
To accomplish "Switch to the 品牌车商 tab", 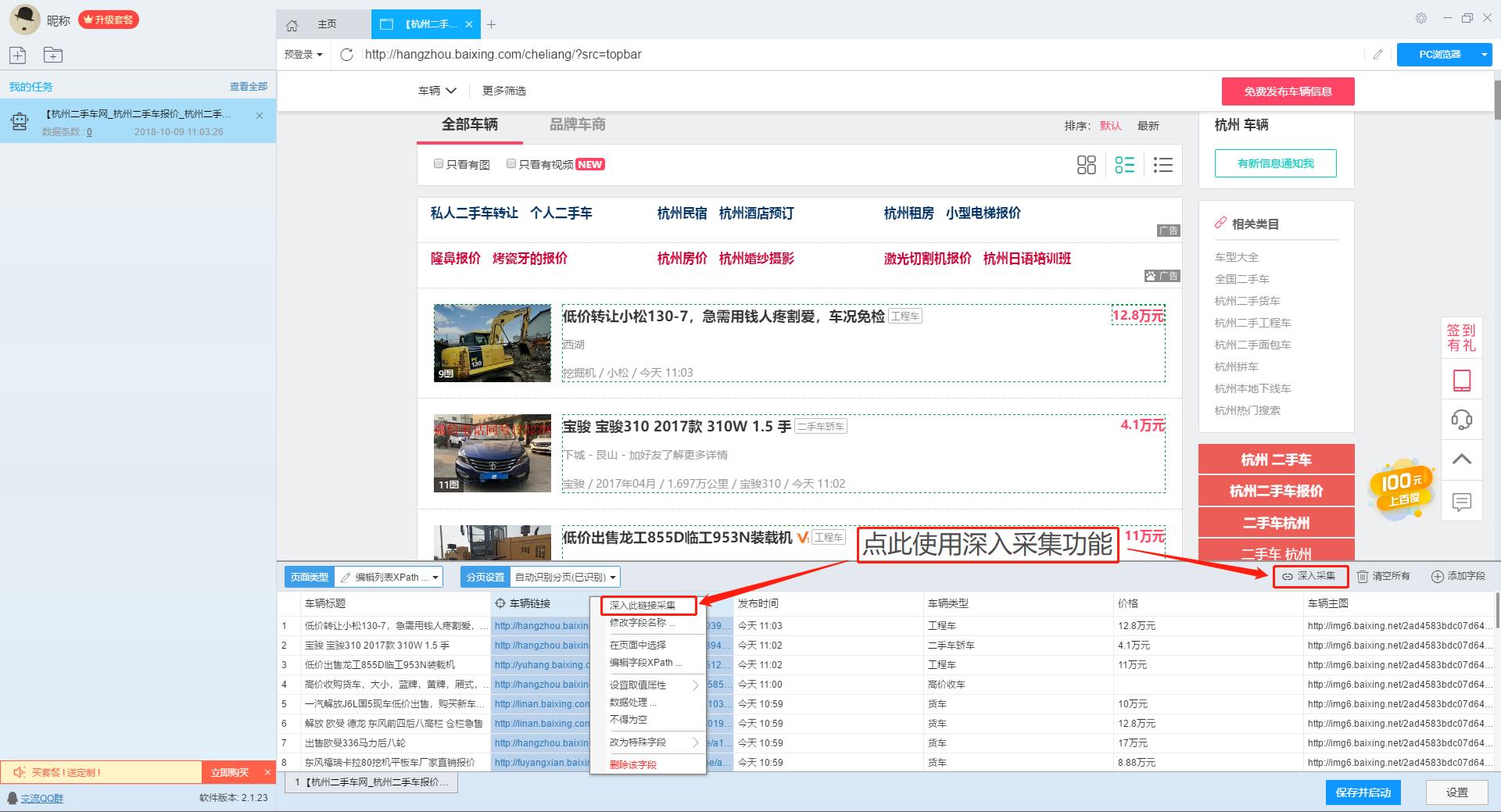I will coord(577,124).
